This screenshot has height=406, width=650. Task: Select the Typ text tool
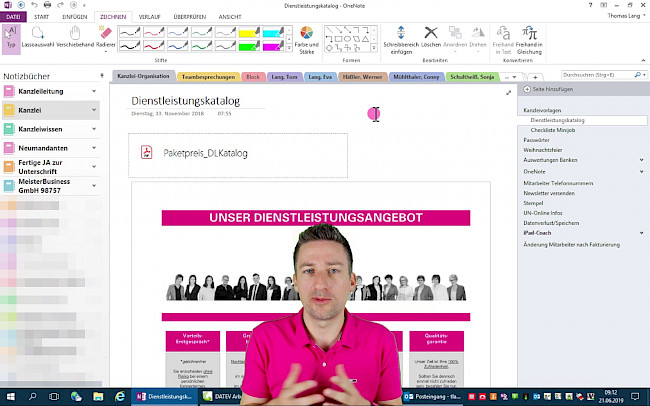(x=11, y=38)
